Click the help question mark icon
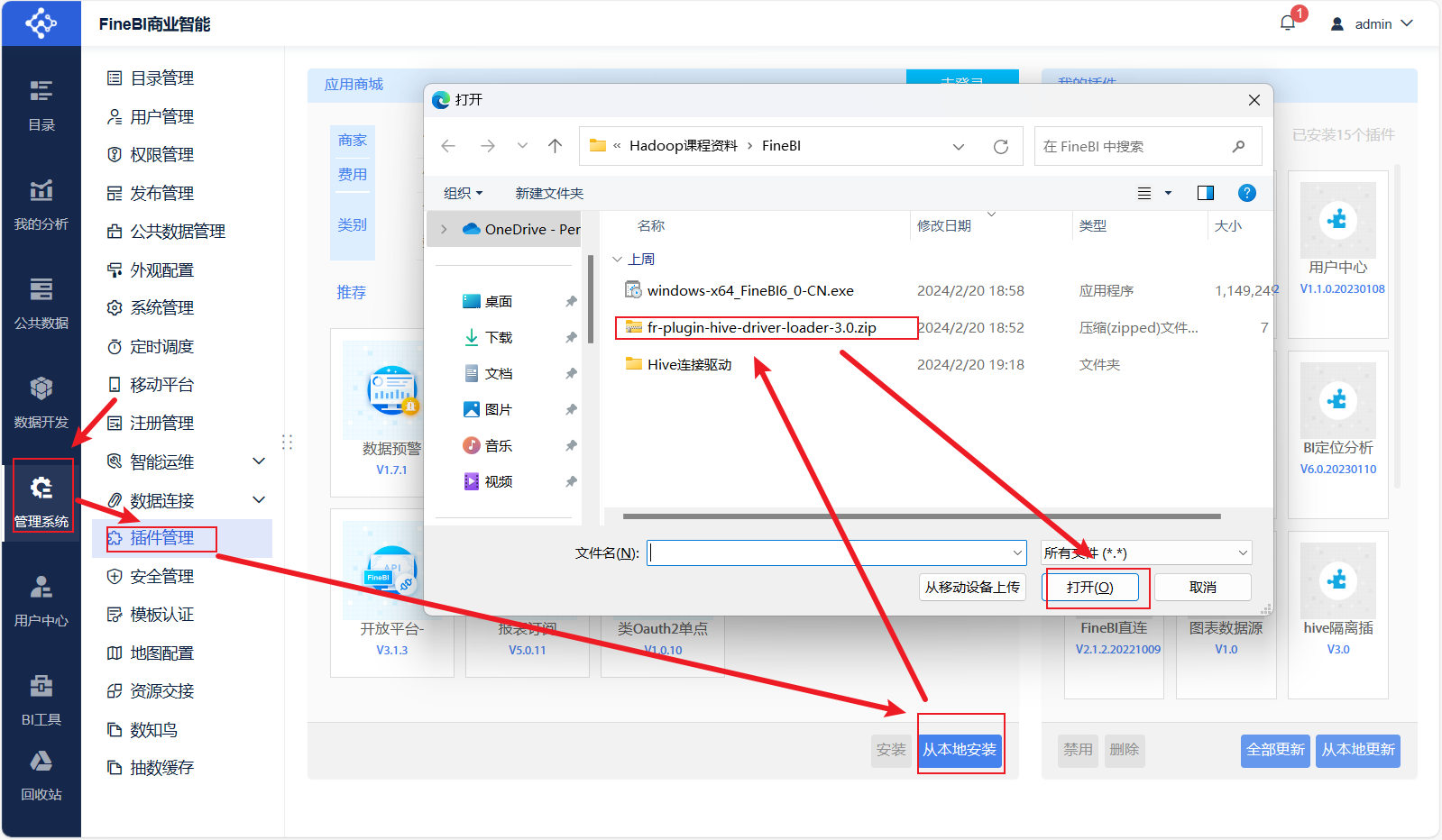Screen dimensions: 1442x840 [1246, 193]
